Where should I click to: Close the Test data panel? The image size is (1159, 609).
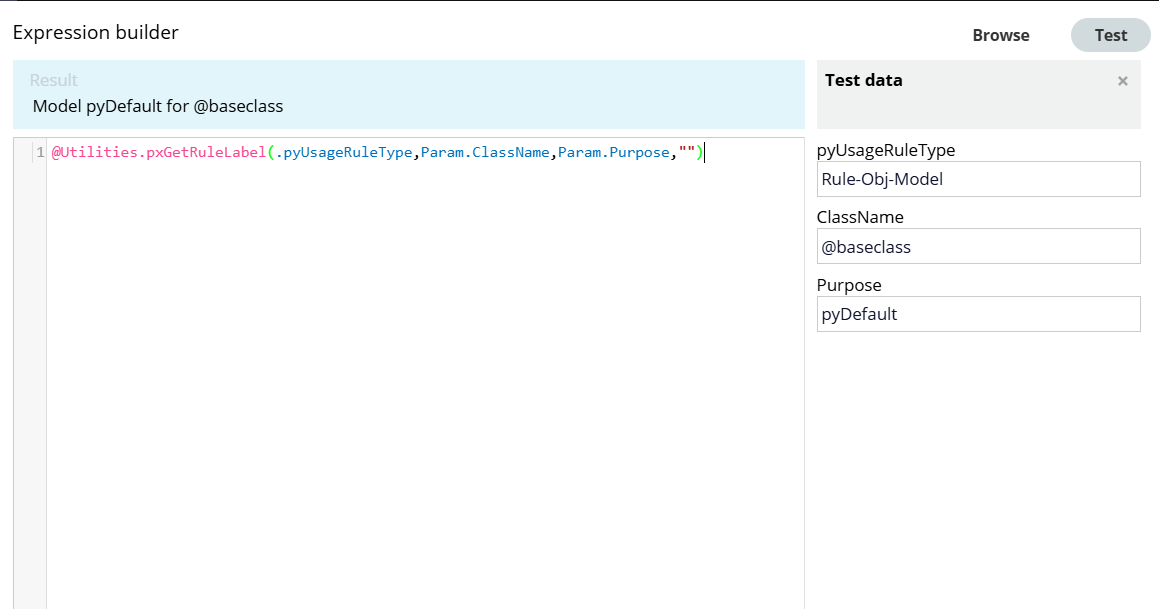point(1122,81)
